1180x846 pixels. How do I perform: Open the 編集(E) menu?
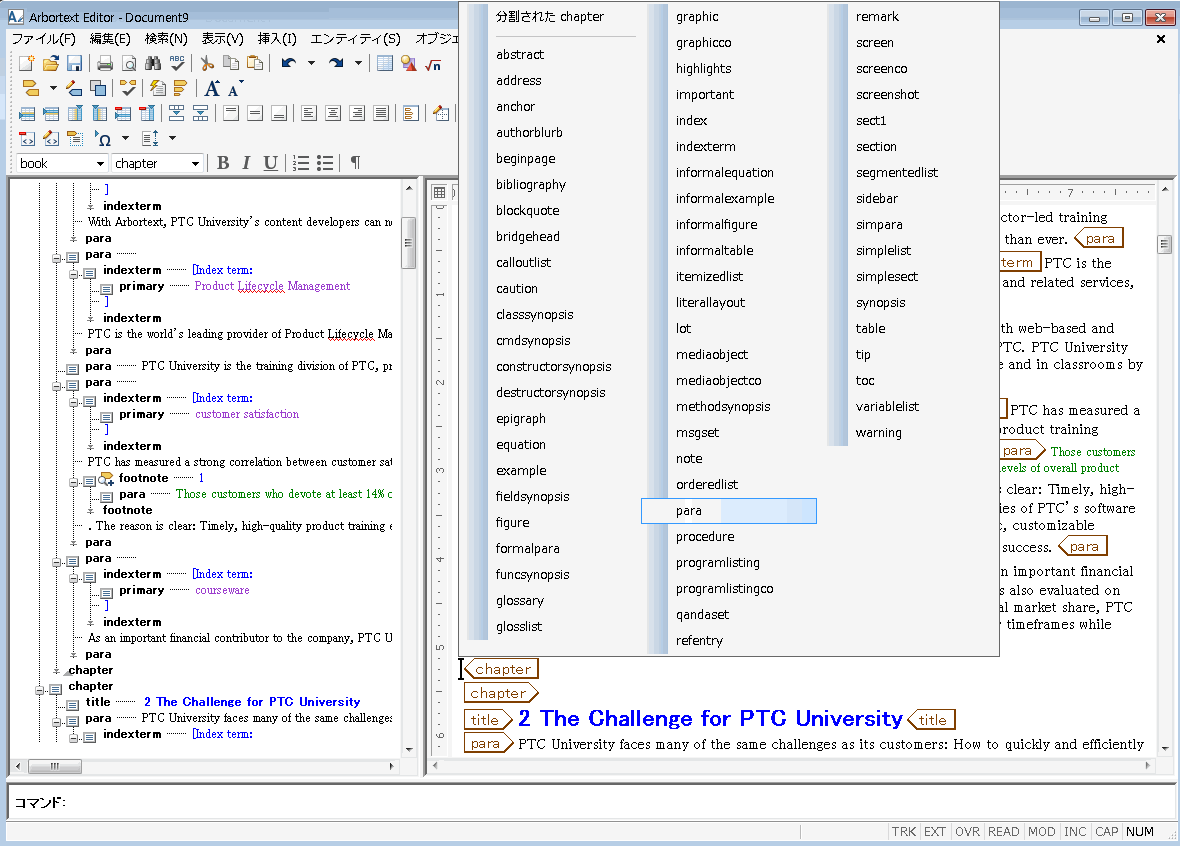point(110,38)
